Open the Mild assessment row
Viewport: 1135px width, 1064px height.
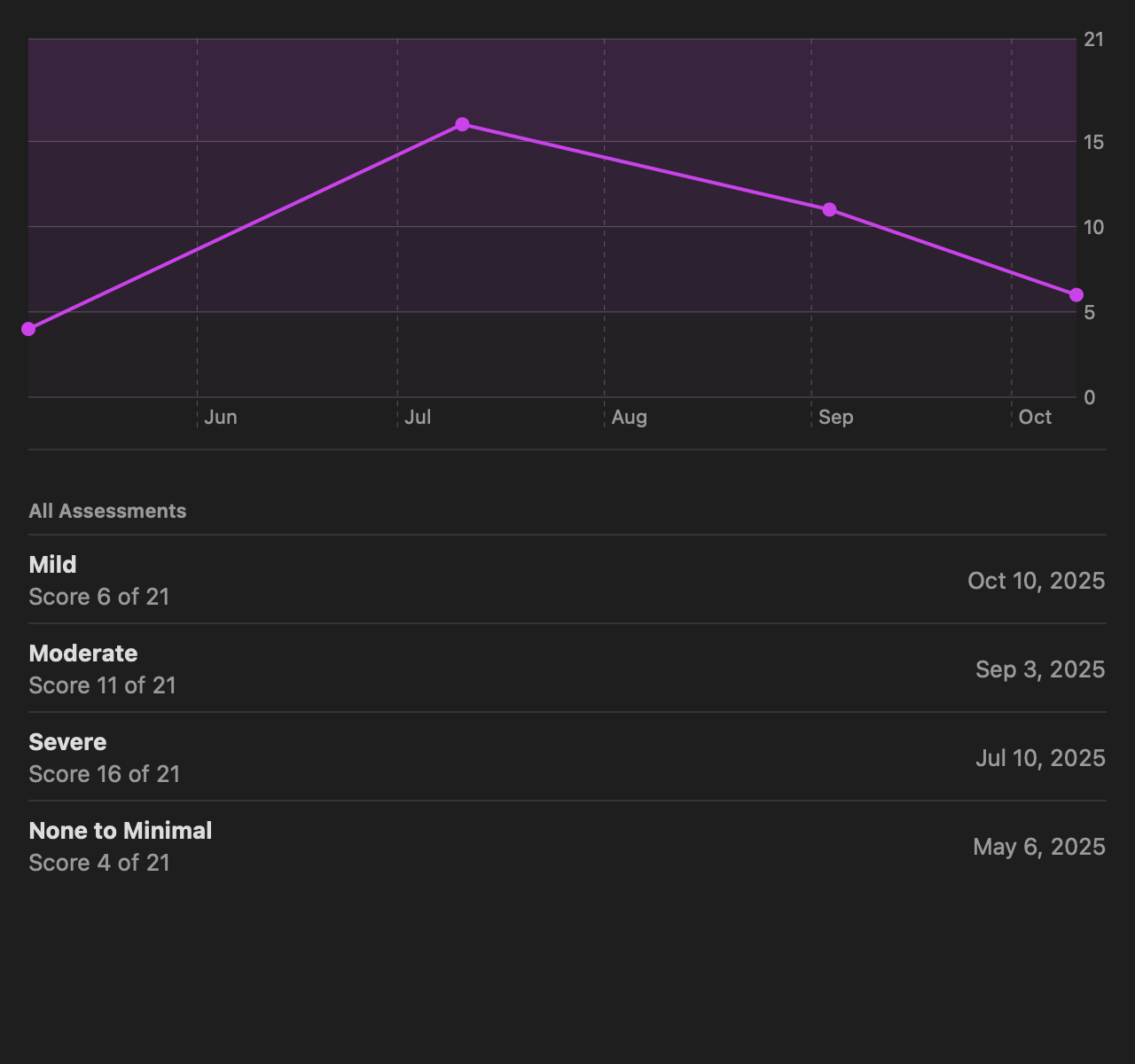[567, 579]
